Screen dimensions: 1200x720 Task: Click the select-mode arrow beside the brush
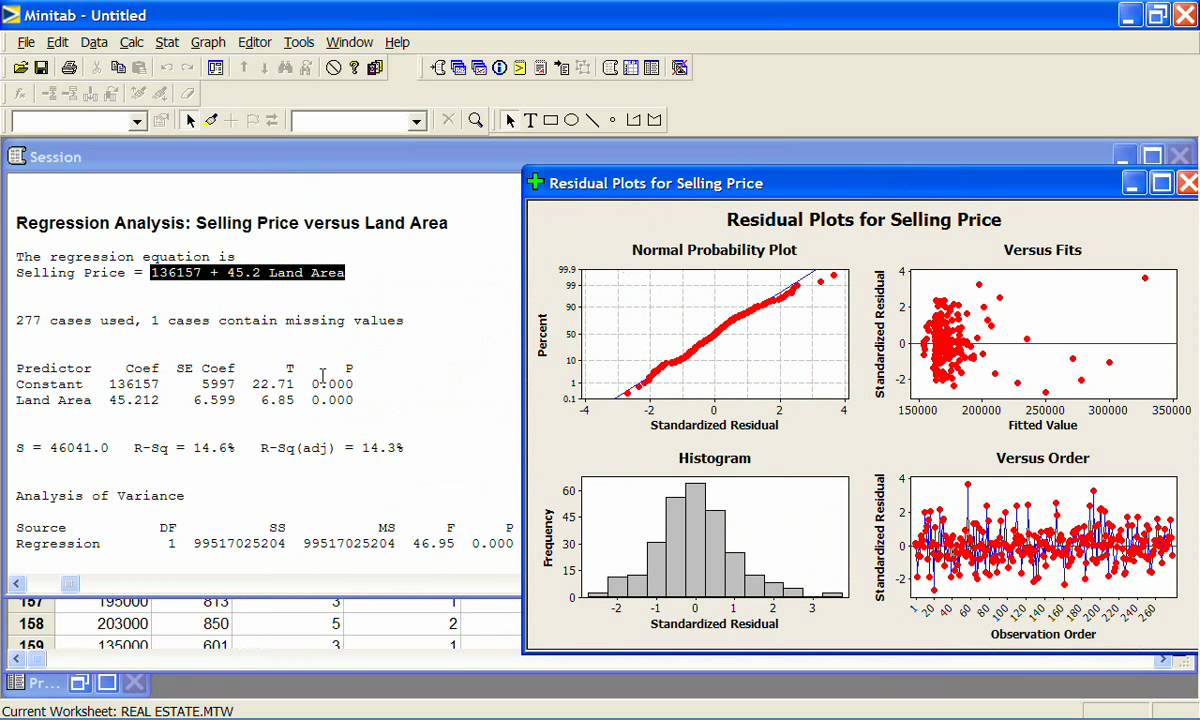(190, 120)
